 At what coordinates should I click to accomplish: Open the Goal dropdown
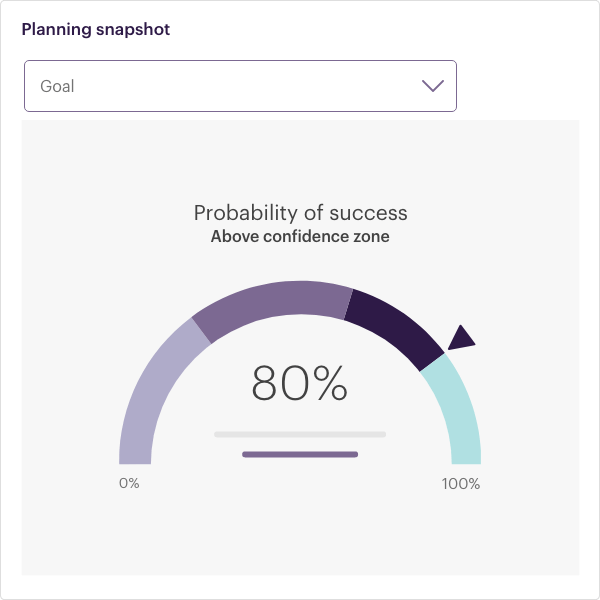click(x=240, y=86)
